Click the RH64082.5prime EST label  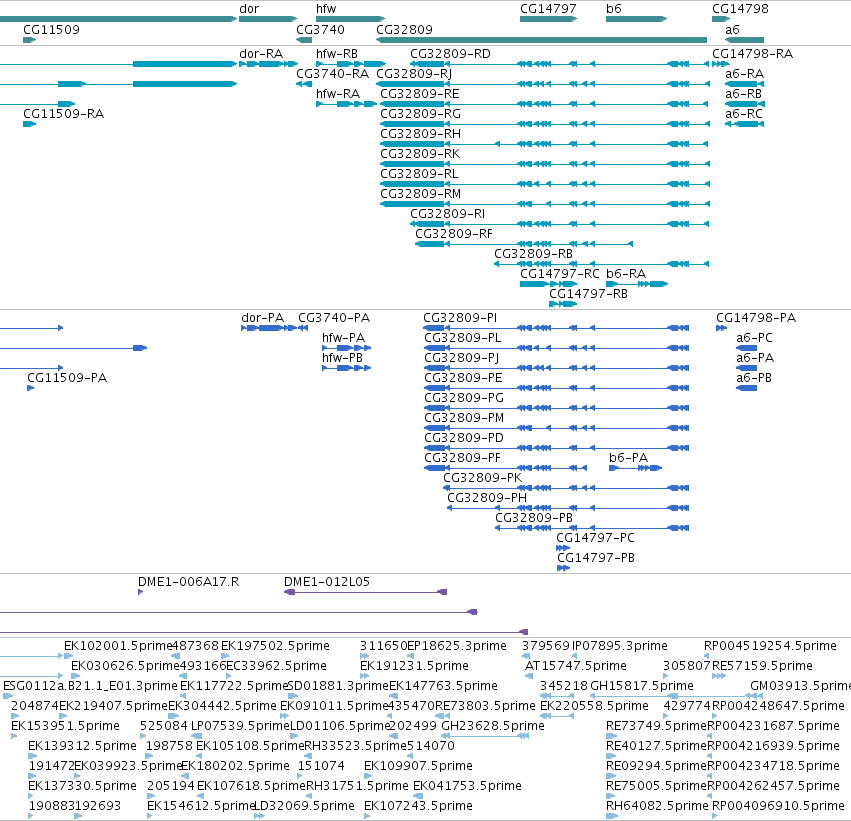pyautogui.click(x=657, y=806)
